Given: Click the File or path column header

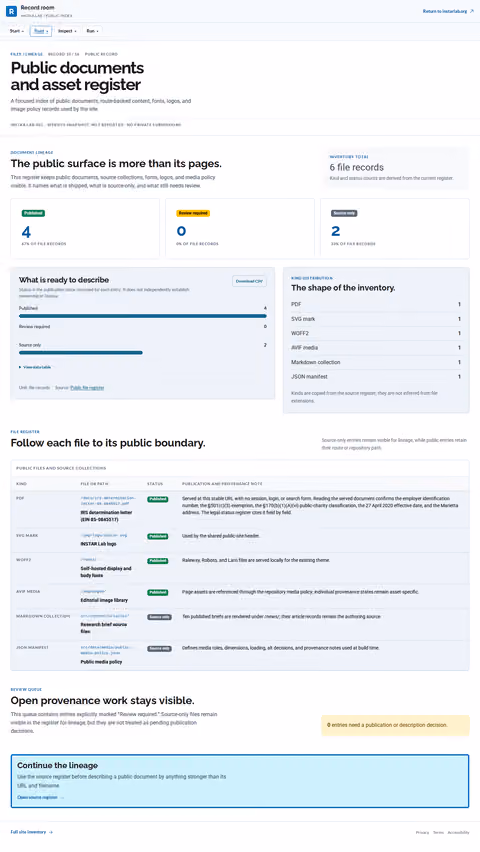Looking at the screenshot, I should (96, 484).
